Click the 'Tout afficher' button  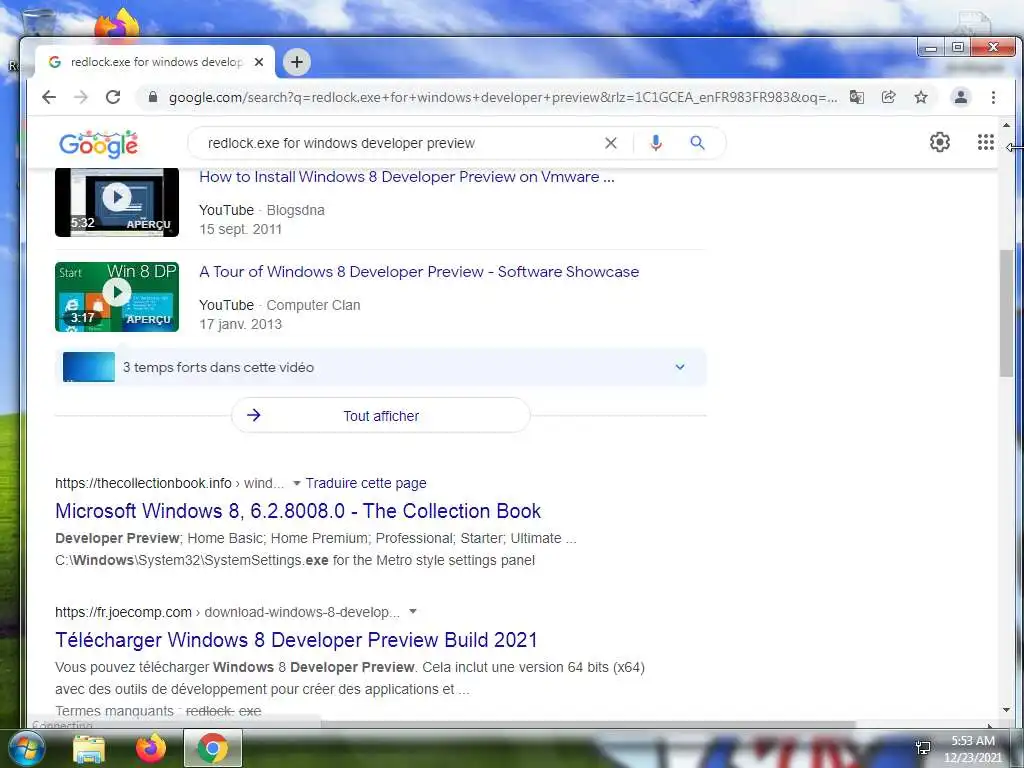click(x=381, y=415)
